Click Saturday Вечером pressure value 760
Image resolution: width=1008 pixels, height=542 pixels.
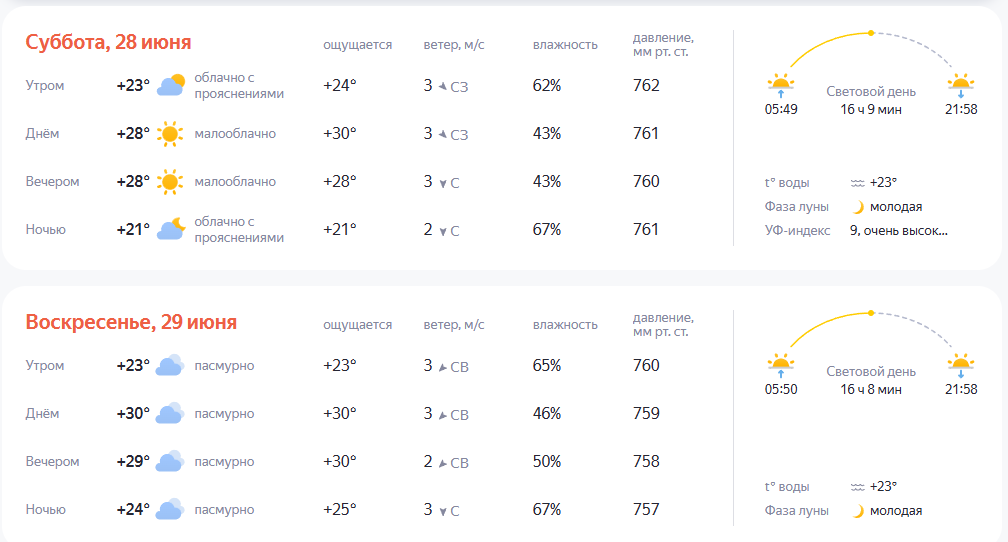[646, 182]
